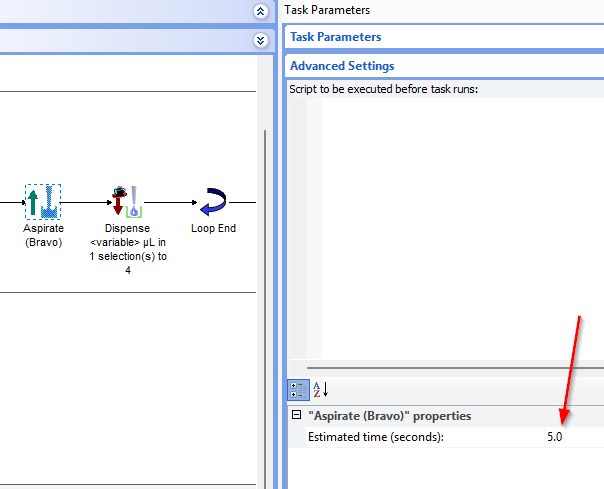The height and width of the screenshot is (489, 604).
Task: Open the Advanced Settings section header
Action: pos(342,66)
